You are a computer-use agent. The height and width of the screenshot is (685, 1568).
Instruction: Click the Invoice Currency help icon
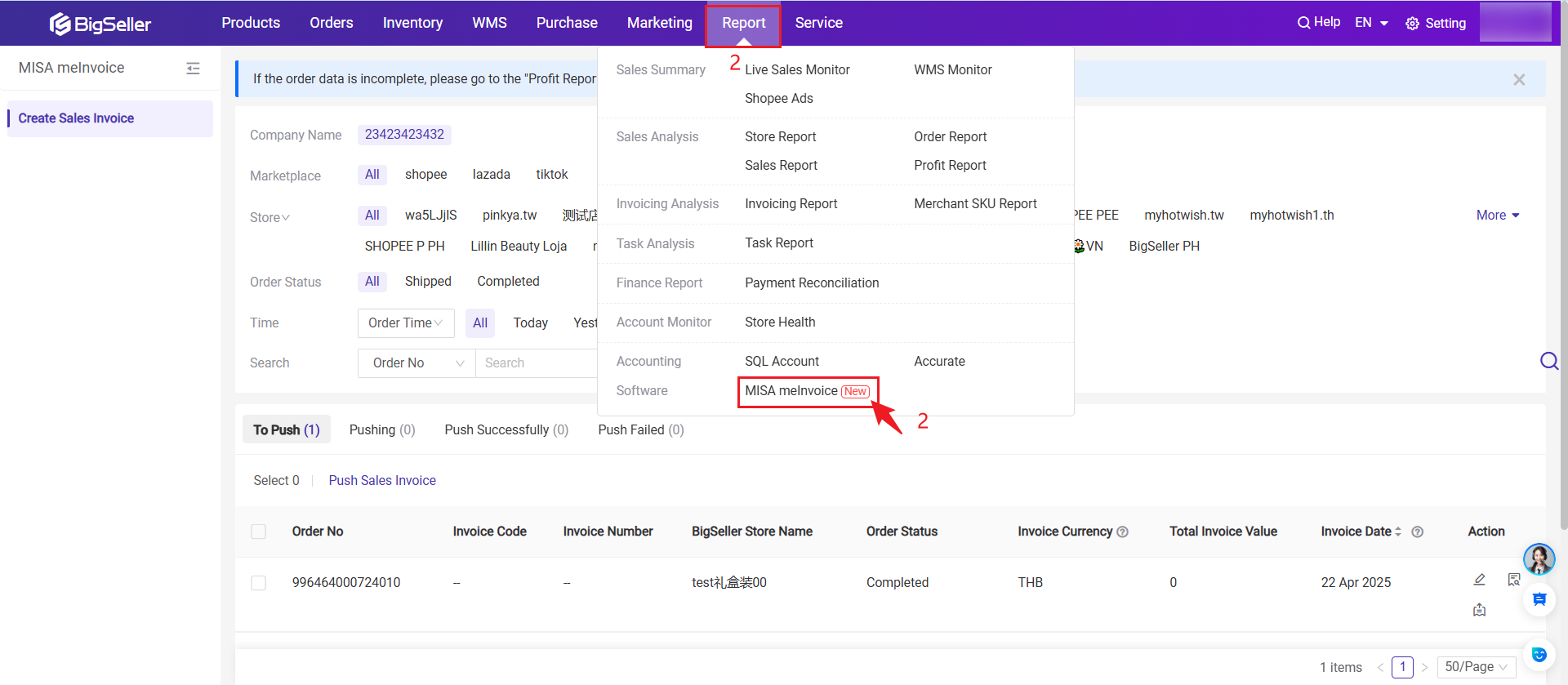(1123, 532)
